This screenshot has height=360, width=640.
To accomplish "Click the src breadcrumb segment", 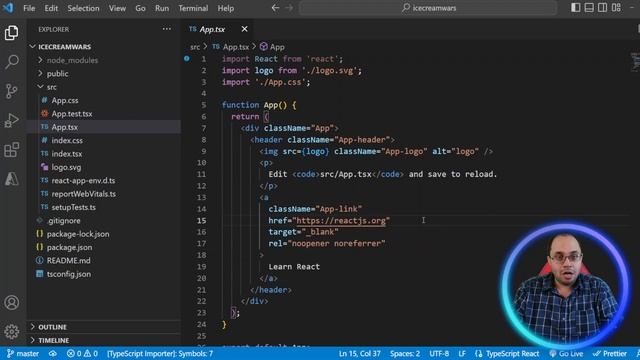I will point(195,47).
